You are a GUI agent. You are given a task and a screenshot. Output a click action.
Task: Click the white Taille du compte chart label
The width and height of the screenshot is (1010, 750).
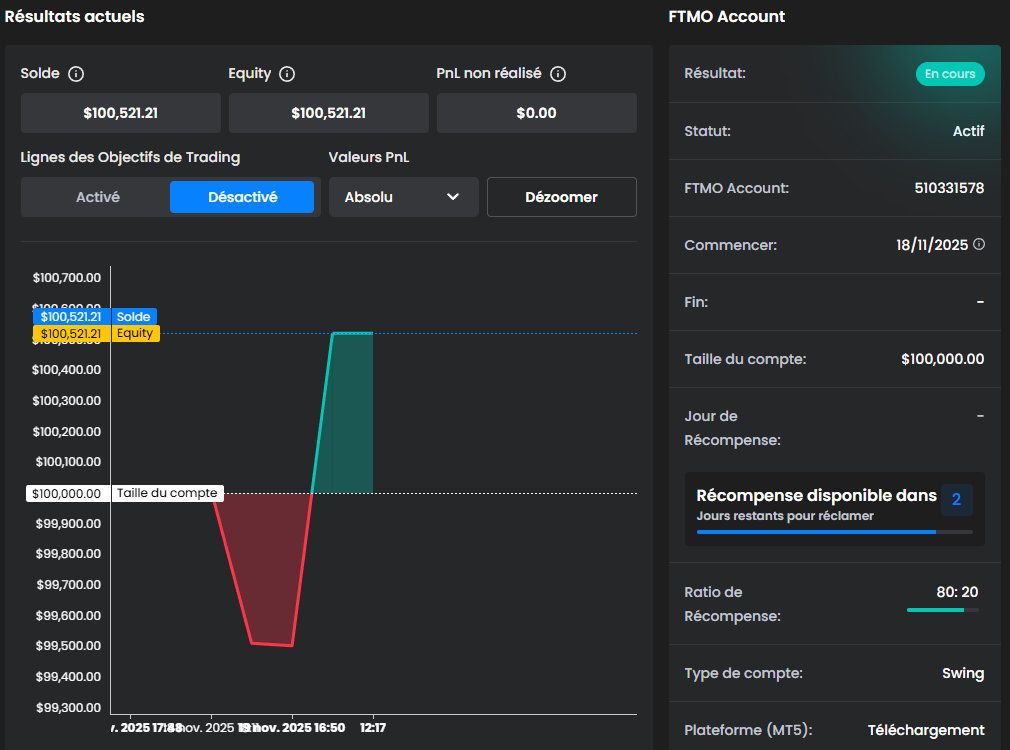[166, 493]
